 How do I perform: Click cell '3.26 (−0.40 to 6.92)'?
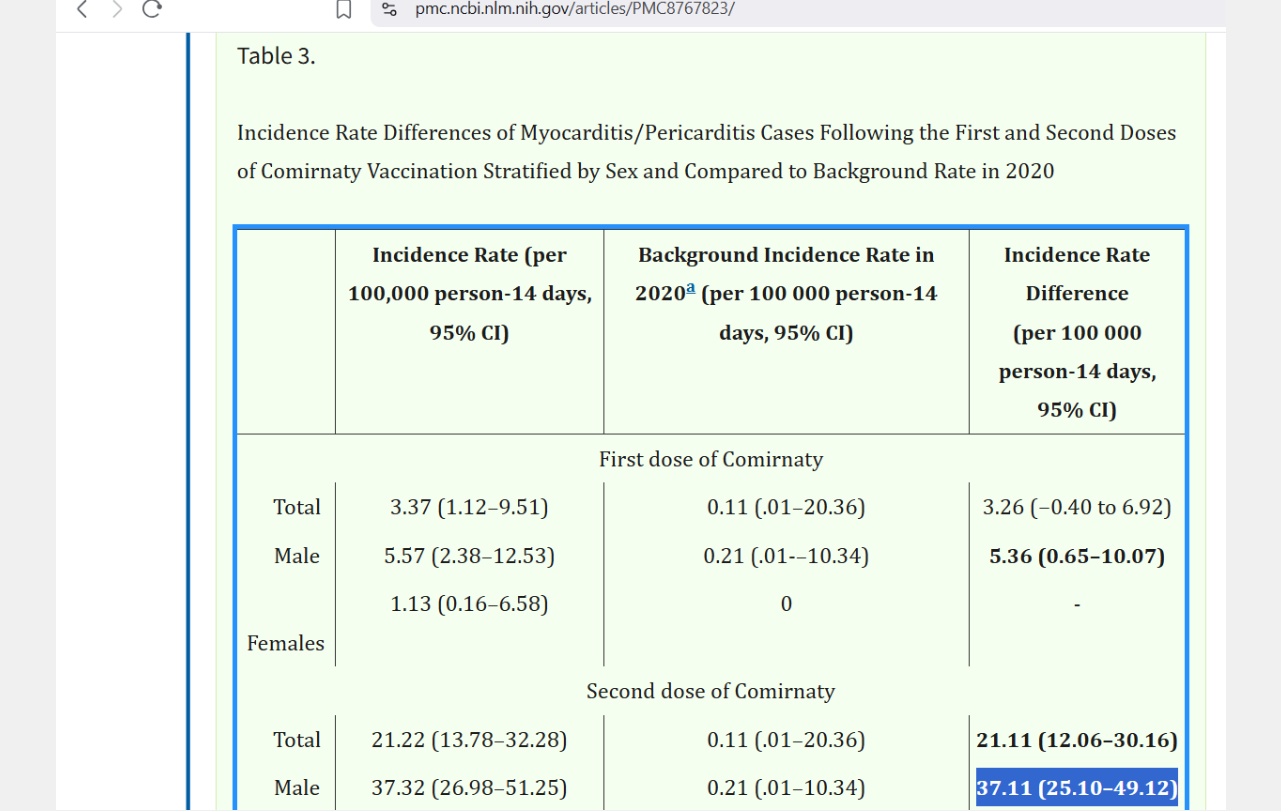[x=1077, y=507]
